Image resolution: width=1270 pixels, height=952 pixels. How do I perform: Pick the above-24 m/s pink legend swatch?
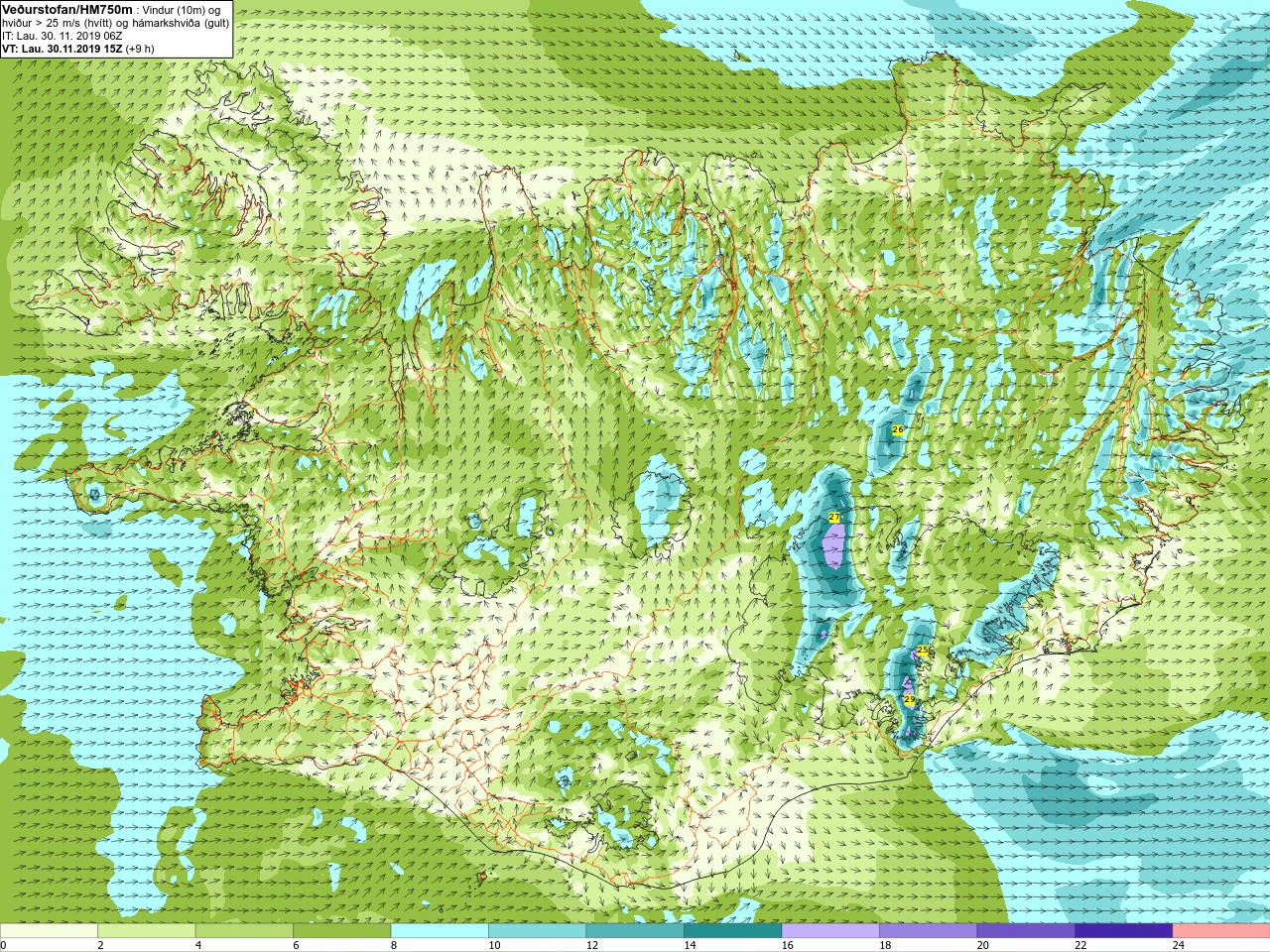(1221, 931)
